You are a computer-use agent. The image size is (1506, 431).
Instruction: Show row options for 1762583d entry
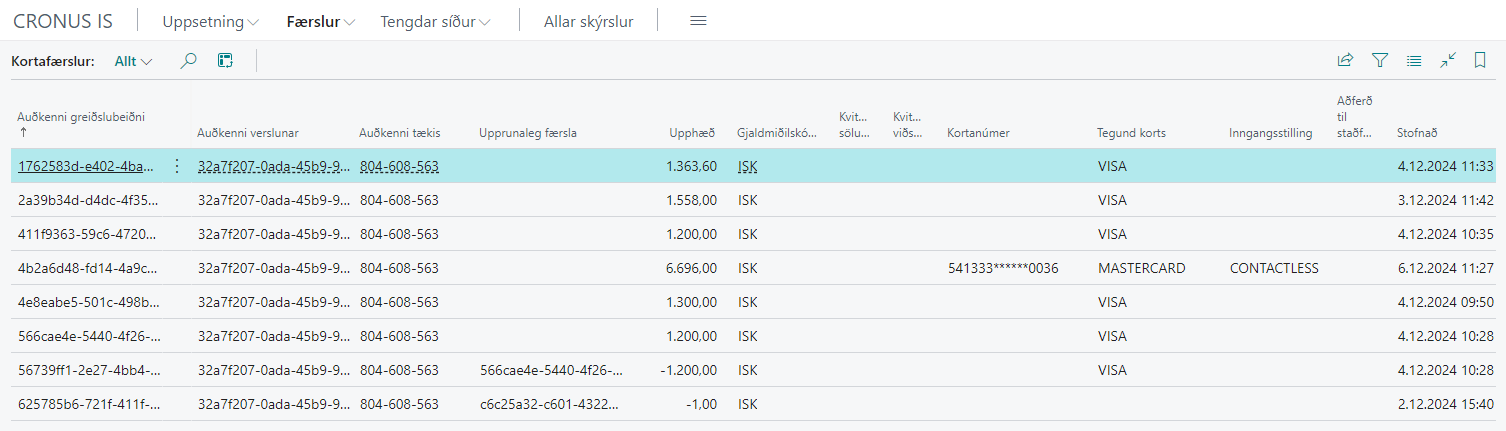point(177,166)
